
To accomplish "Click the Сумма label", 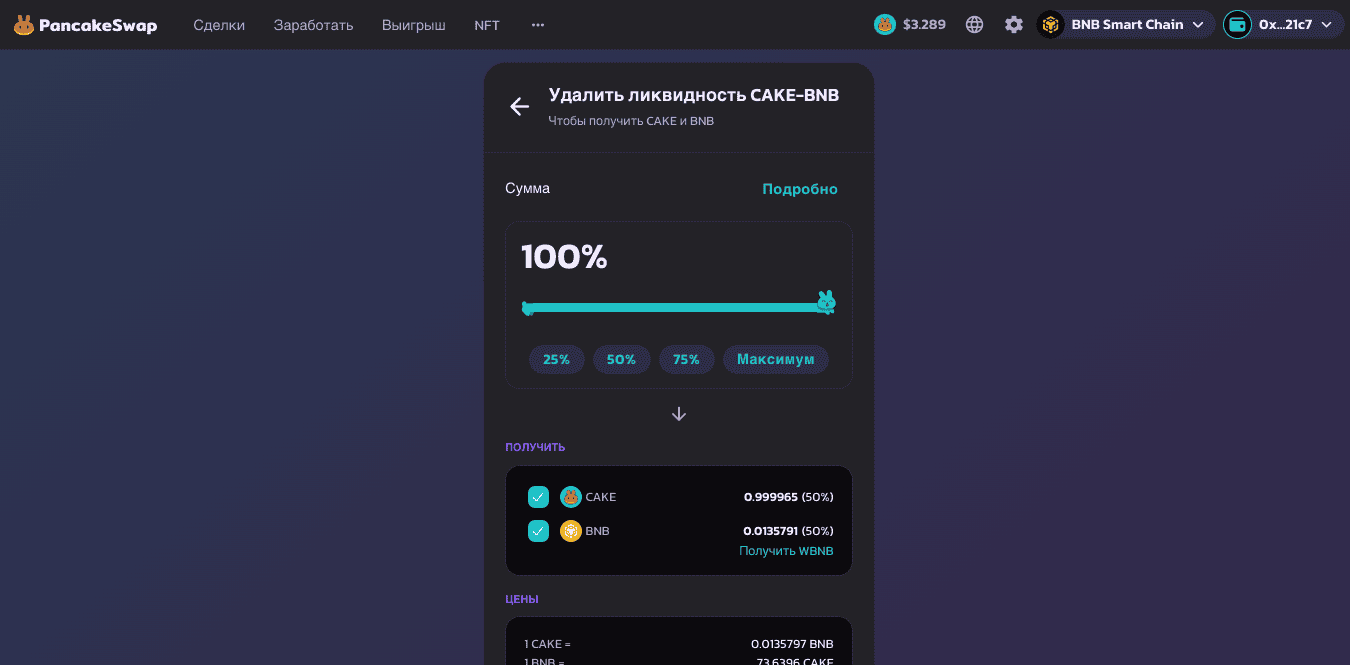I will pyautogui.click(x=527, y=188).
